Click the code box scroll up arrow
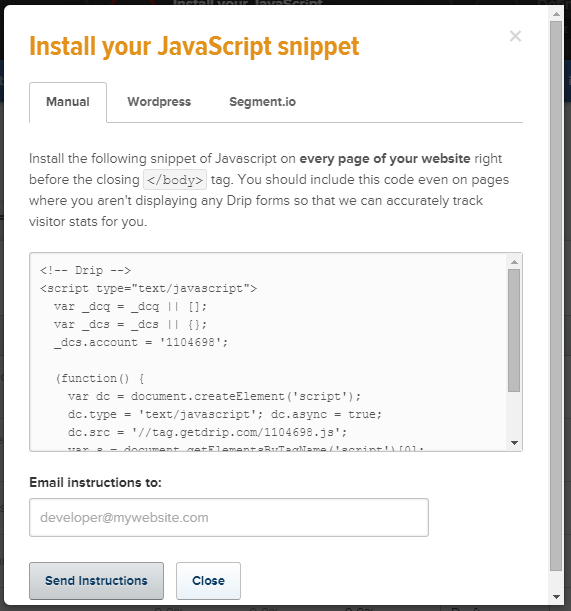 tap(514, 262)
